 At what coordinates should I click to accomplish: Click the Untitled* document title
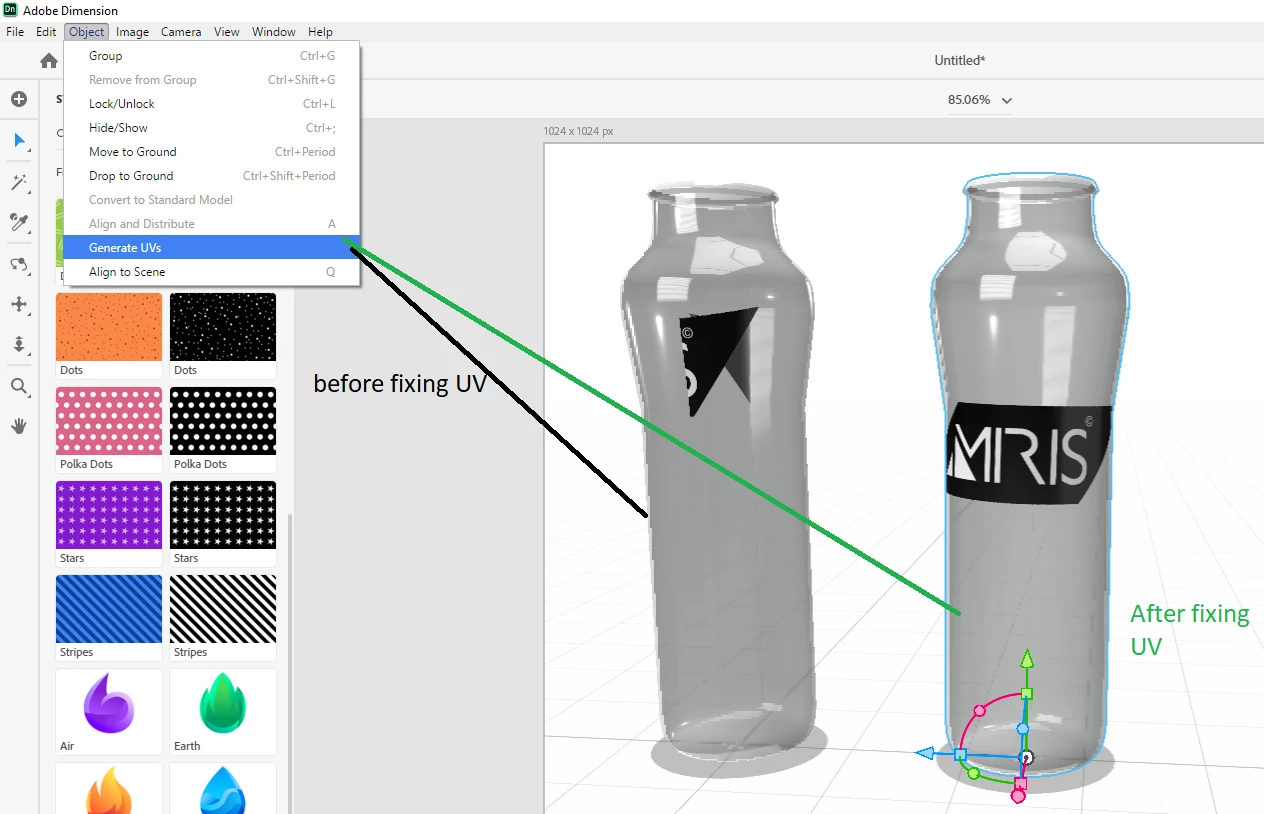[960, 60]
